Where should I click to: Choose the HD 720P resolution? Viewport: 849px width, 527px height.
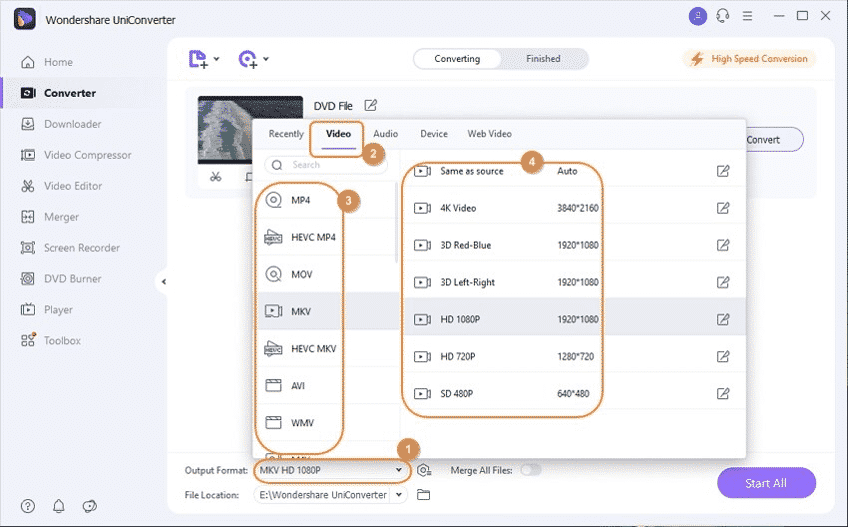(x=574, y=356)
